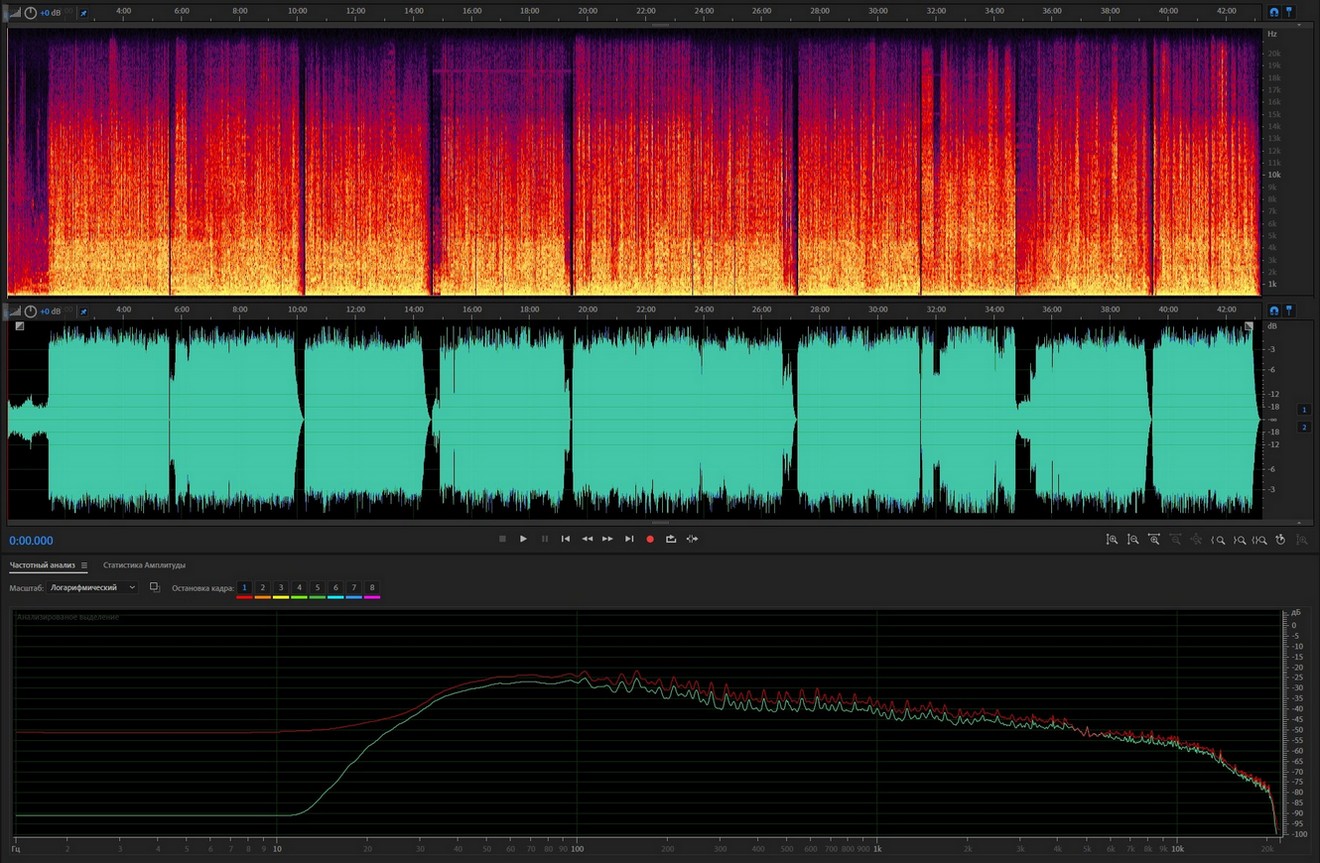Click 20:00 on spectral display time ruler
The height and width of the screenshot is (863, 1320).
point(588,11)
